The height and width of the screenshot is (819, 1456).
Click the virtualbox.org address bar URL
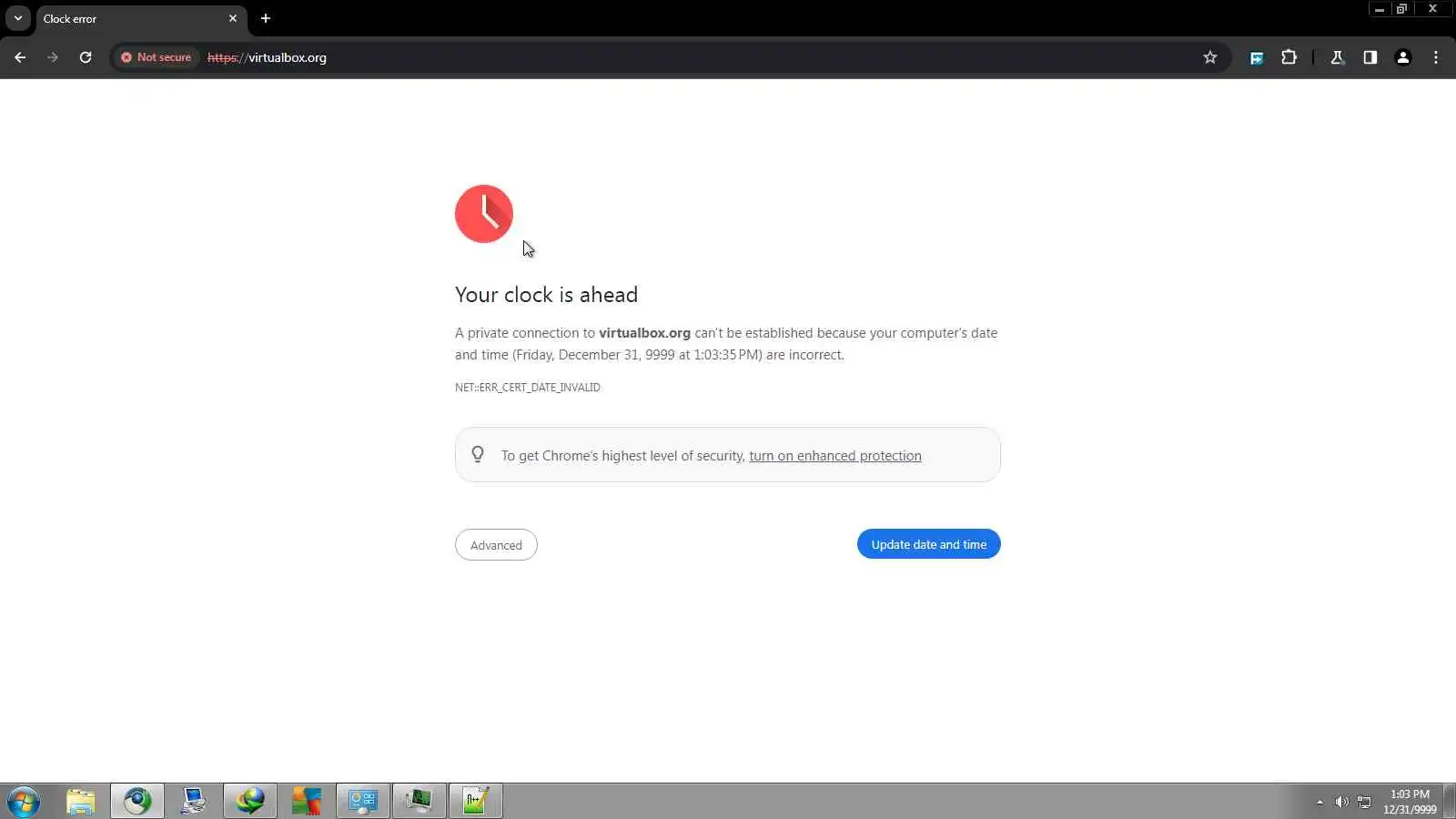267,57
